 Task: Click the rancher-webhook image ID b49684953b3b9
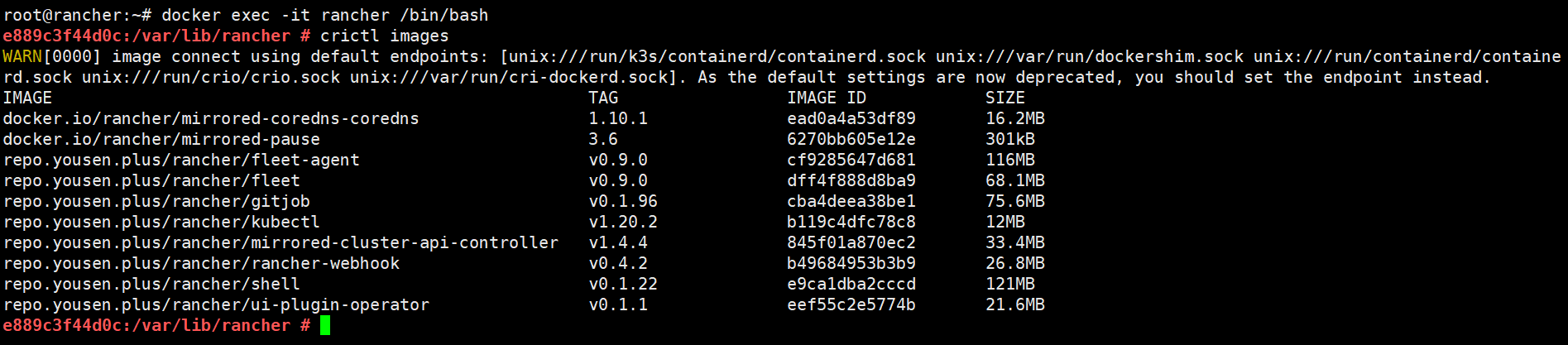[x=851, y=263]
